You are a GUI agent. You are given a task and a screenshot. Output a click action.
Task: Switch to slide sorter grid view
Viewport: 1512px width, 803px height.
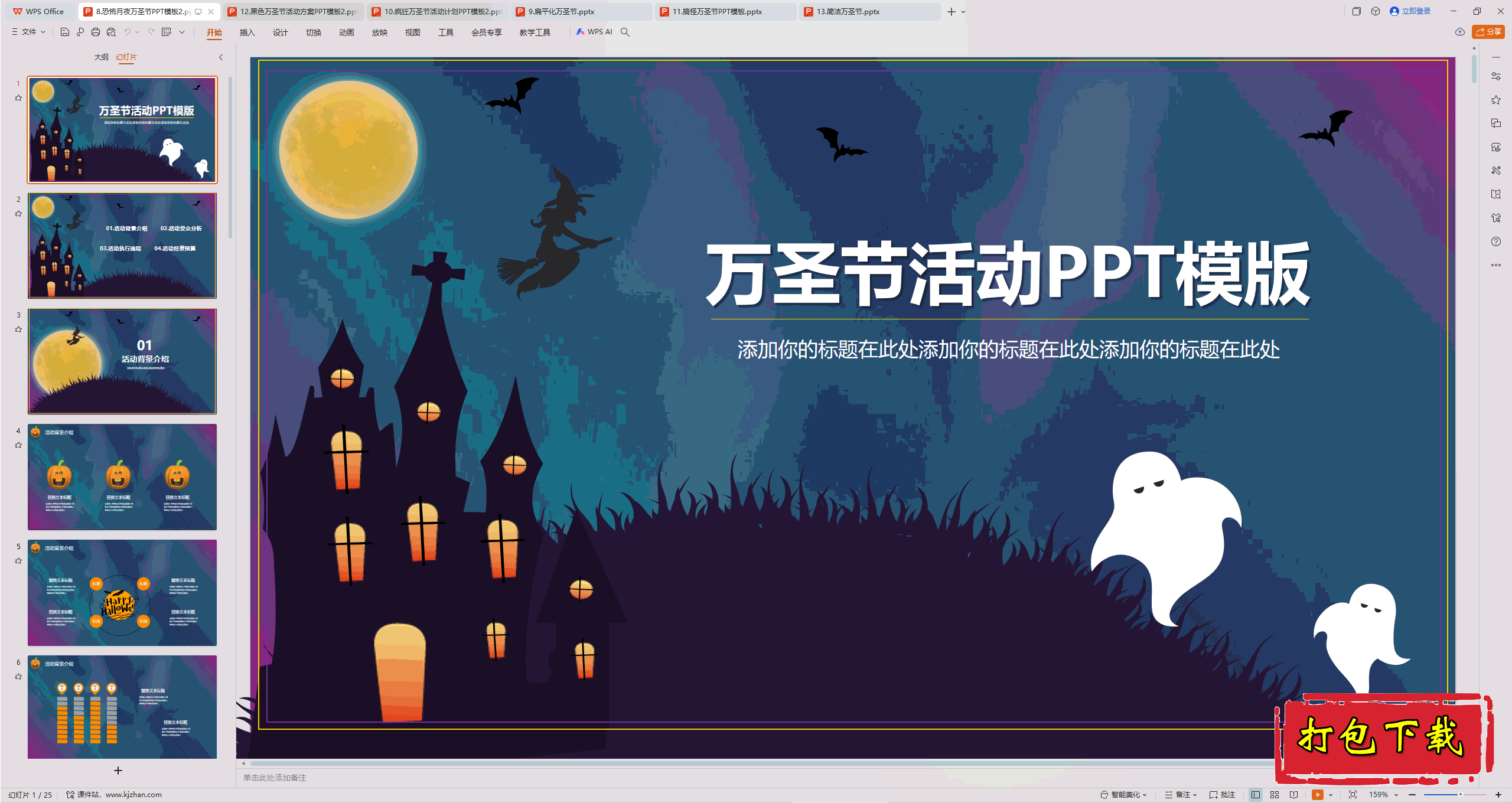[x=1275, y=795]
